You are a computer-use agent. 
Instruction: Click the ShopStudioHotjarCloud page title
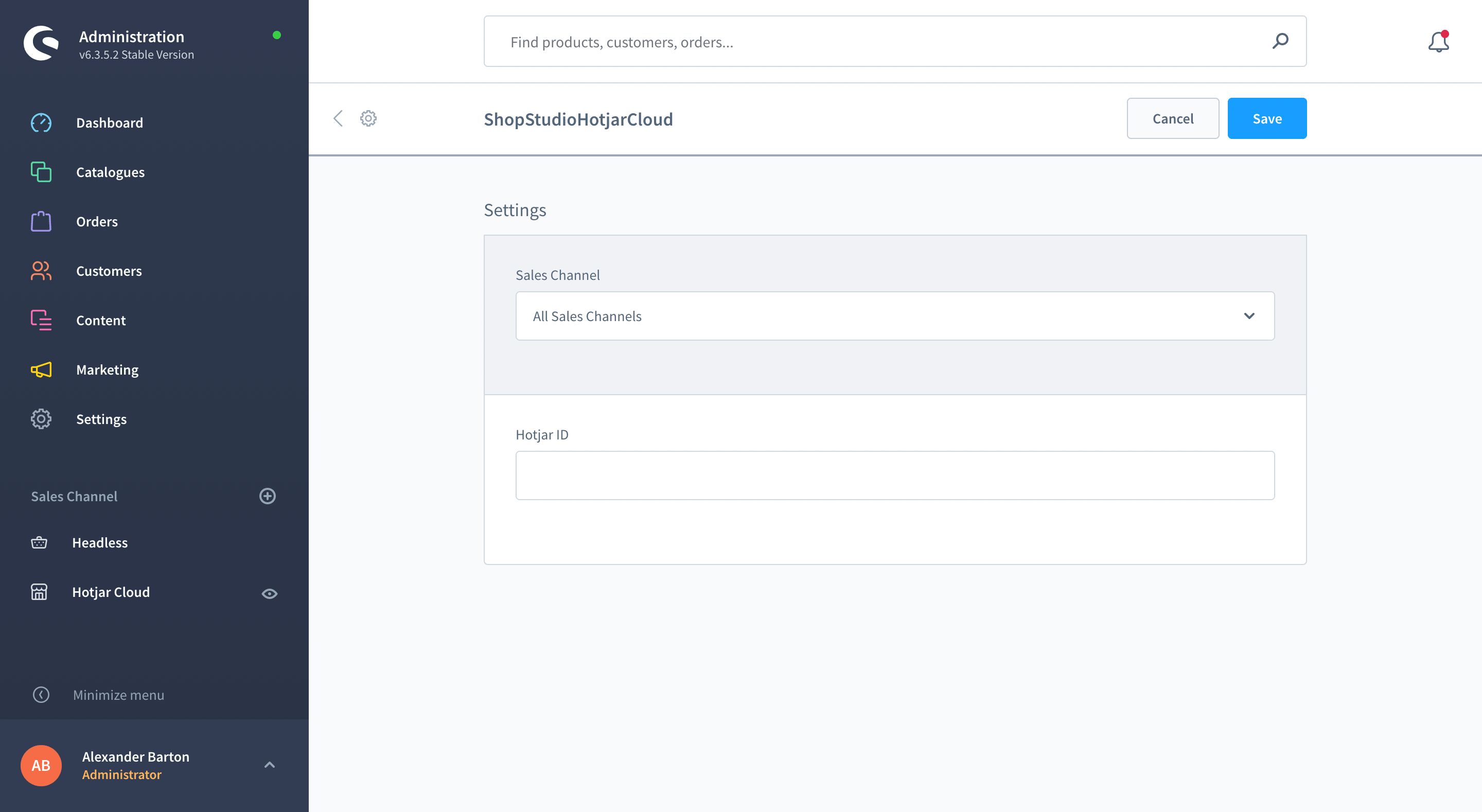click(x=578, y=119)
